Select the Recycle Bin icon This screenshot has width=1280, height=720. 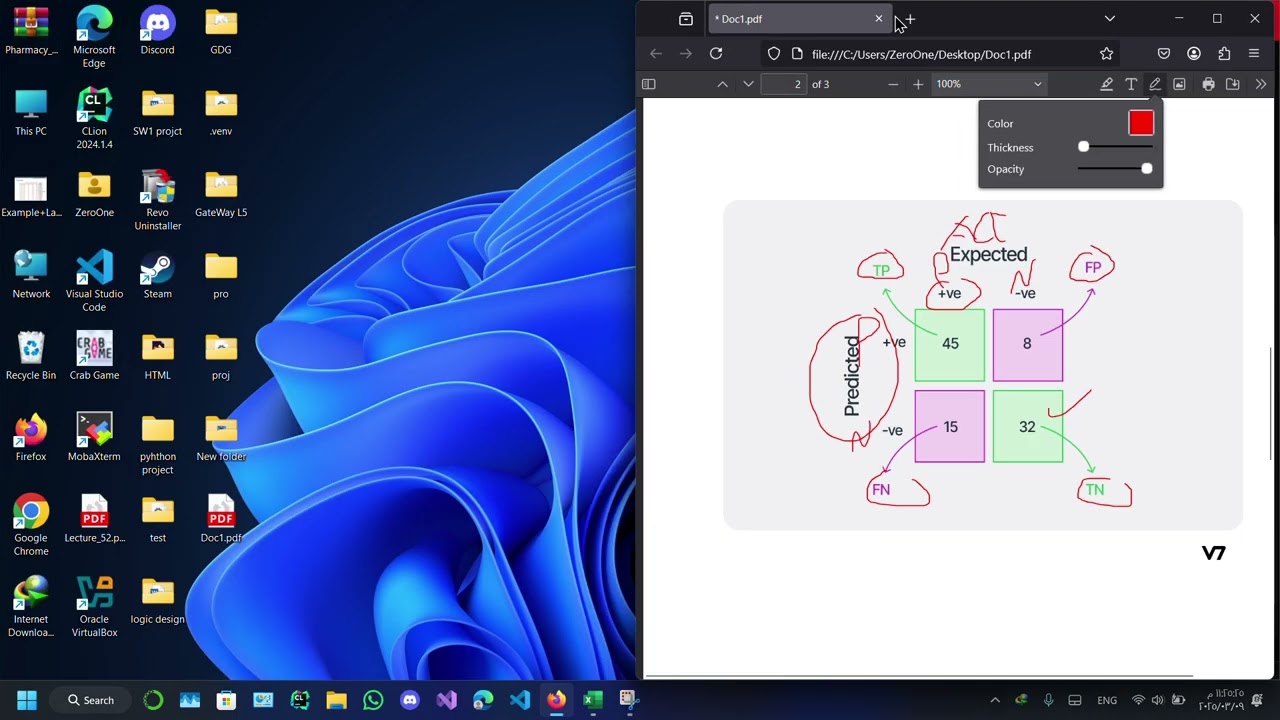pyautogui.click(x=31, y=356)
